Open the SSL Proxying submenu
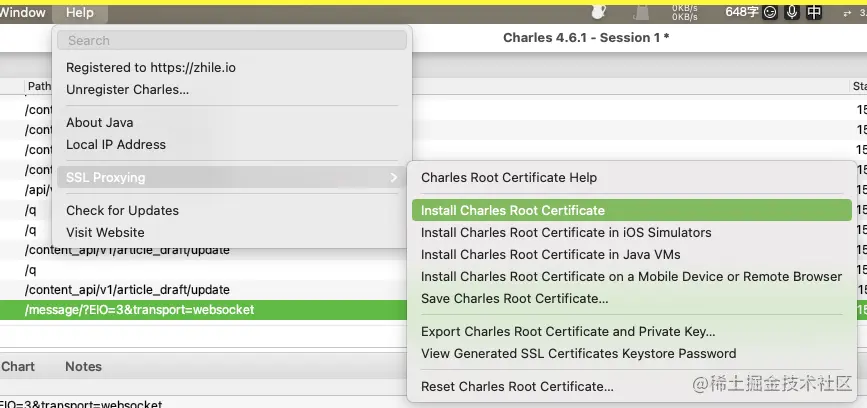 [x=232, y=177]
